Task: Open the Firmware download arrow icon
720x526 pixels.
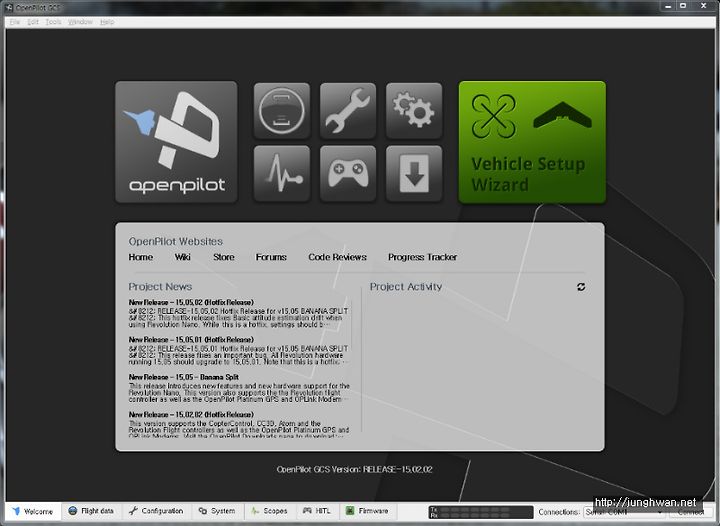Action: point(414,173)
